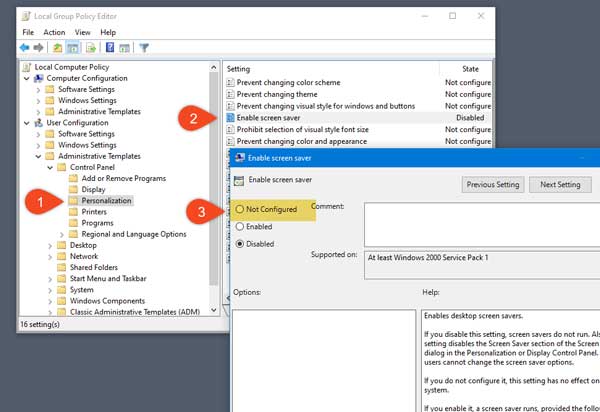Image resolution: width=600 pixels, height=412 pixels.
Task: Select the Enabled radio button
Action: 240,226
